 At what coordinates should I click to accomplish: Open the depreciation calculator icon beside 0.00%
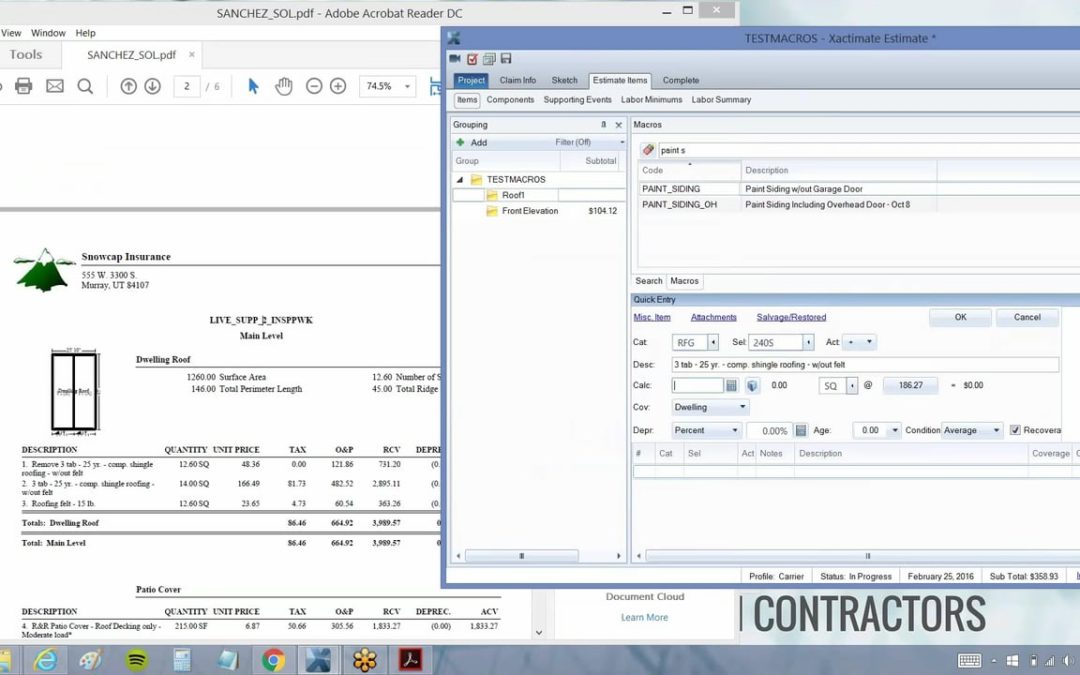[800, 430]
